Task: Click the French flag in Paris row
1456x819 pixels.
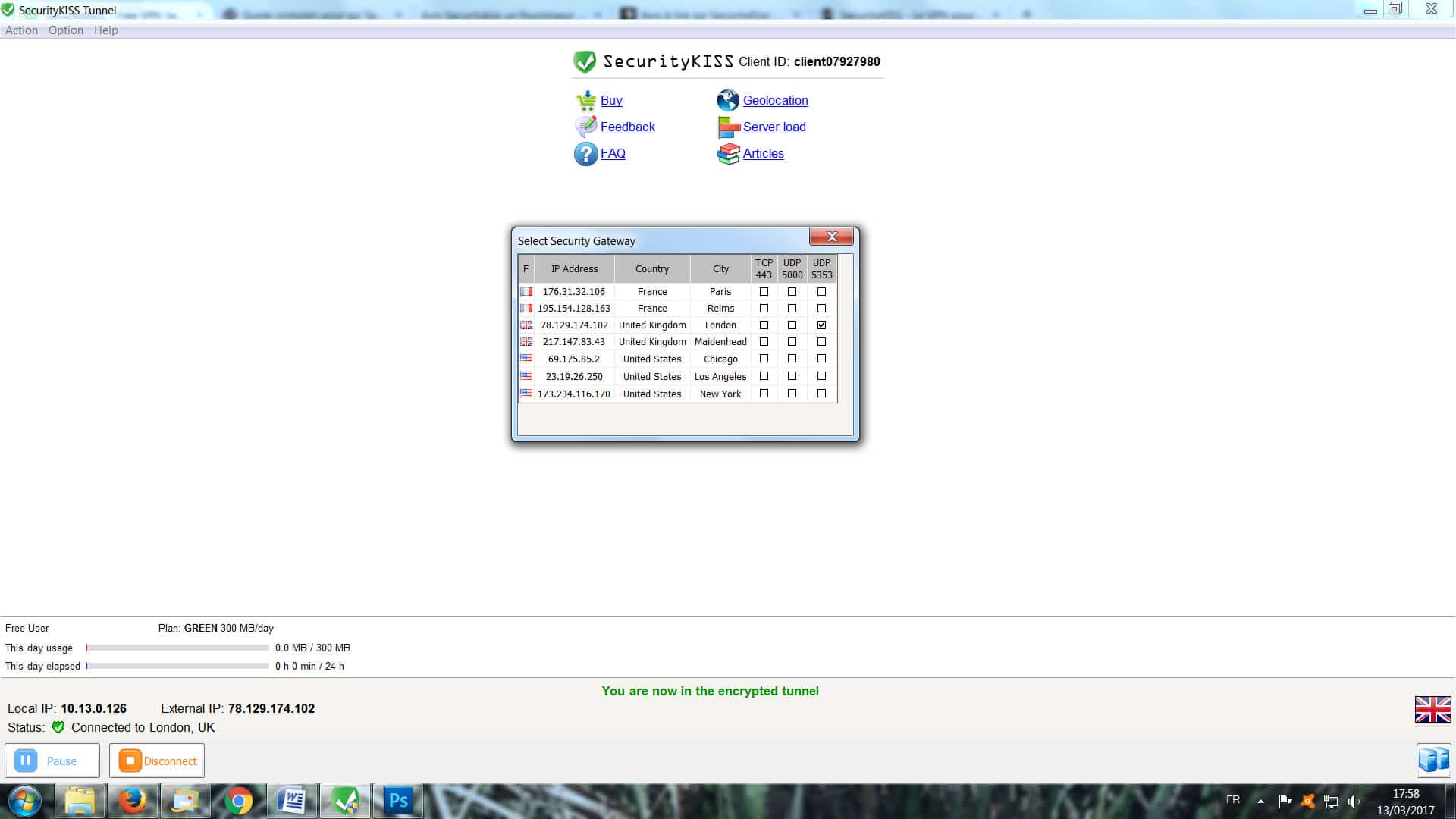Action: pos(526,291)
